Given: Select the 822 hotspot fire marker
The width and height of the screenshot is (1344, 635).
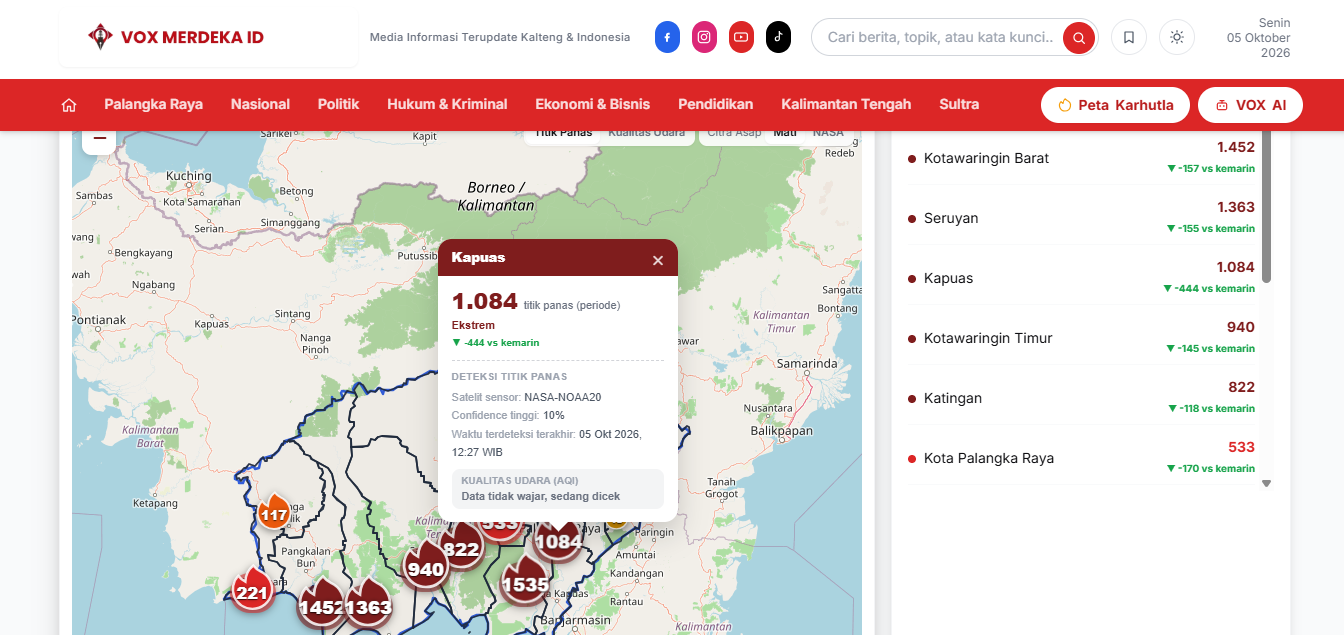Looking at the screenshot, I should [461, 546].
